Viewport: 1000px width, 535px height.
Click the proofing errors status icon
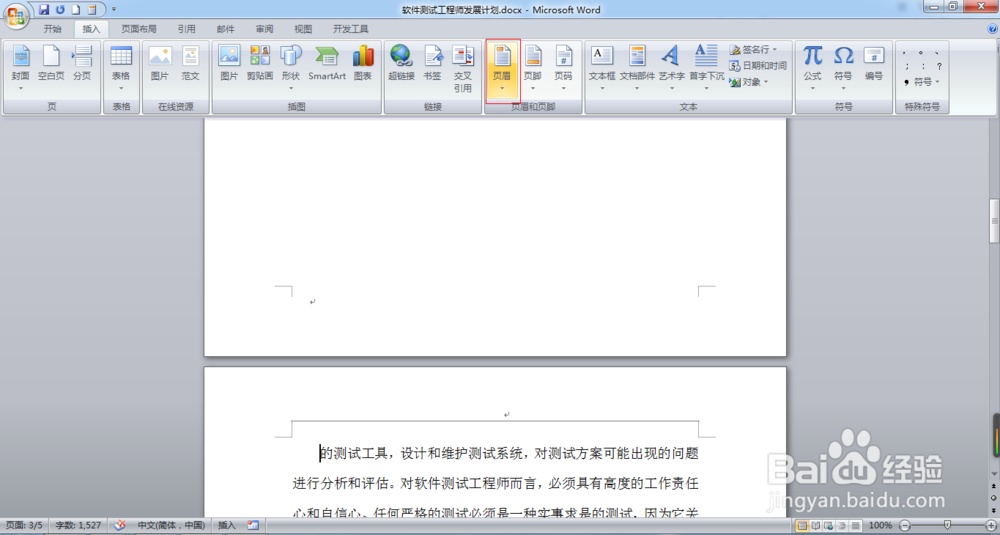tap(119, 525)
